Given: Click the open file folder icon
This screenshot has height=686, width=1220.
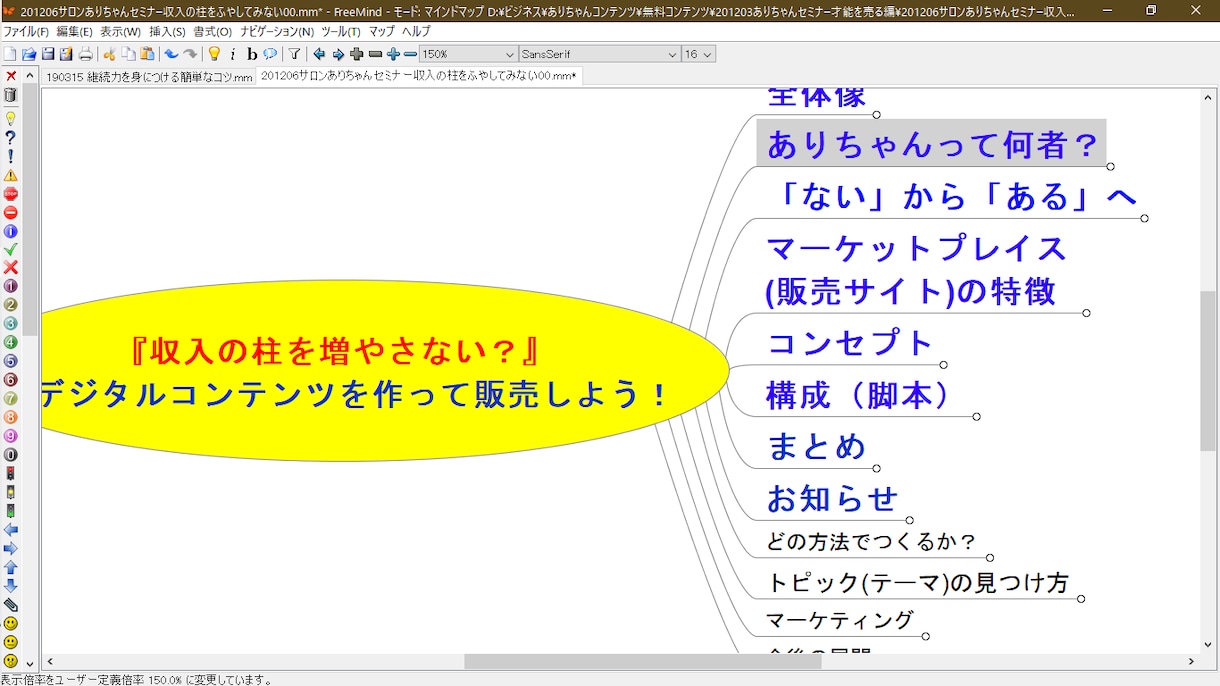Looking at the screenshot, I should pyautogui.click(x=29, y=54).
